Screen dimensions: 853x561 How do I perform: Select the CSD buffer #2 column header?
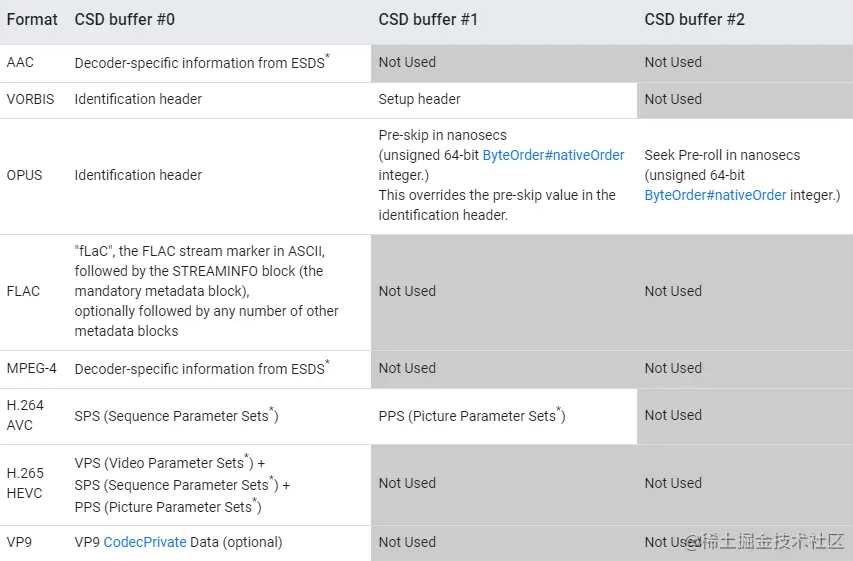click(x=694, y=20)
